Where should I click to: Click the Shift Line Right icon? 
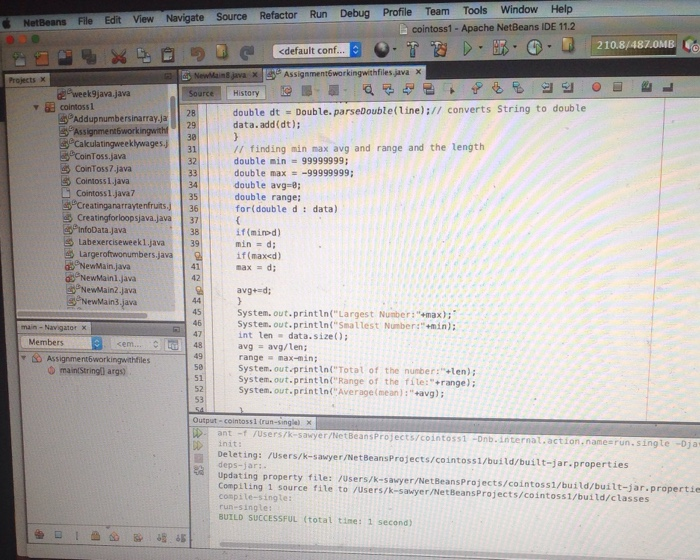[x=567, y=88]
